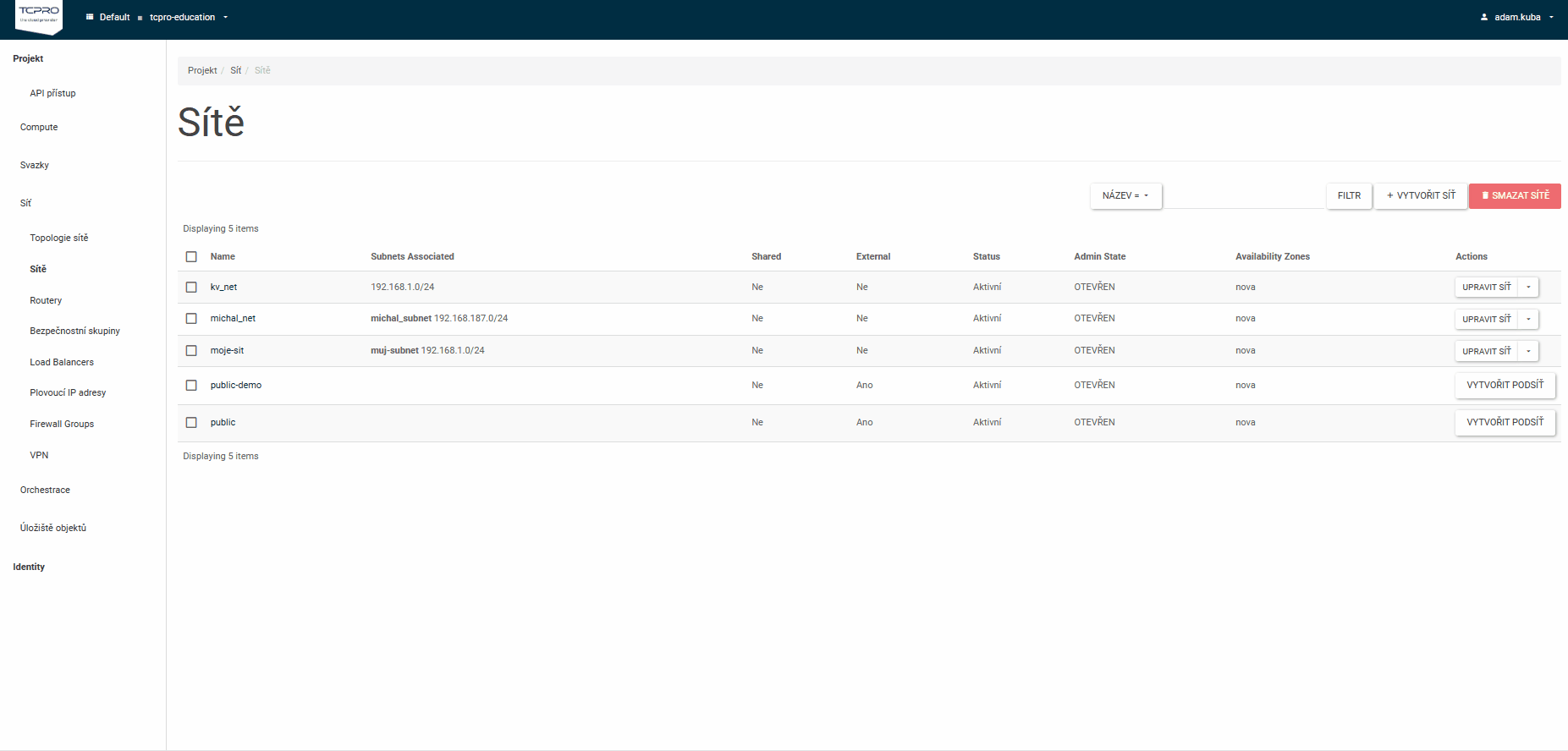Screen dimensions: 1568x751
Task: Open API přístup in sidebar
Action: point(52,93)
